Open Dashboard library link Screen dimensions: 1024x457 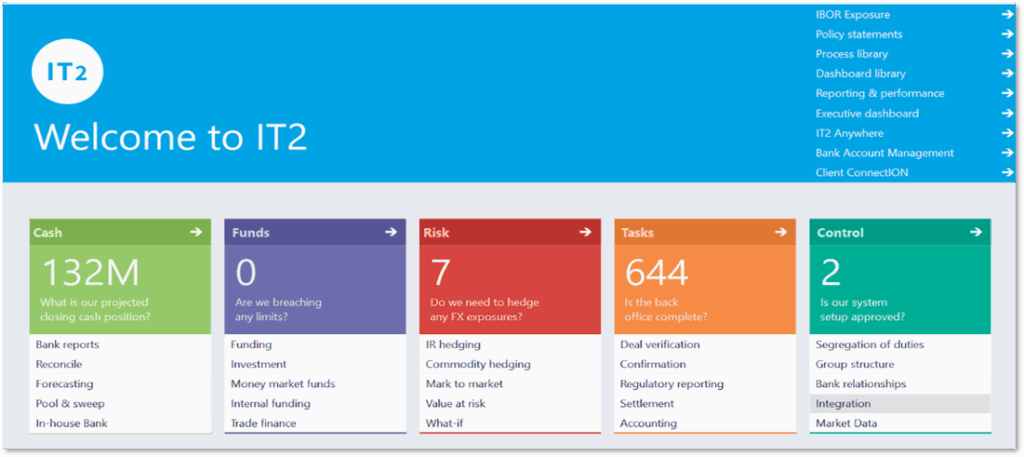(x=861, y=74)
